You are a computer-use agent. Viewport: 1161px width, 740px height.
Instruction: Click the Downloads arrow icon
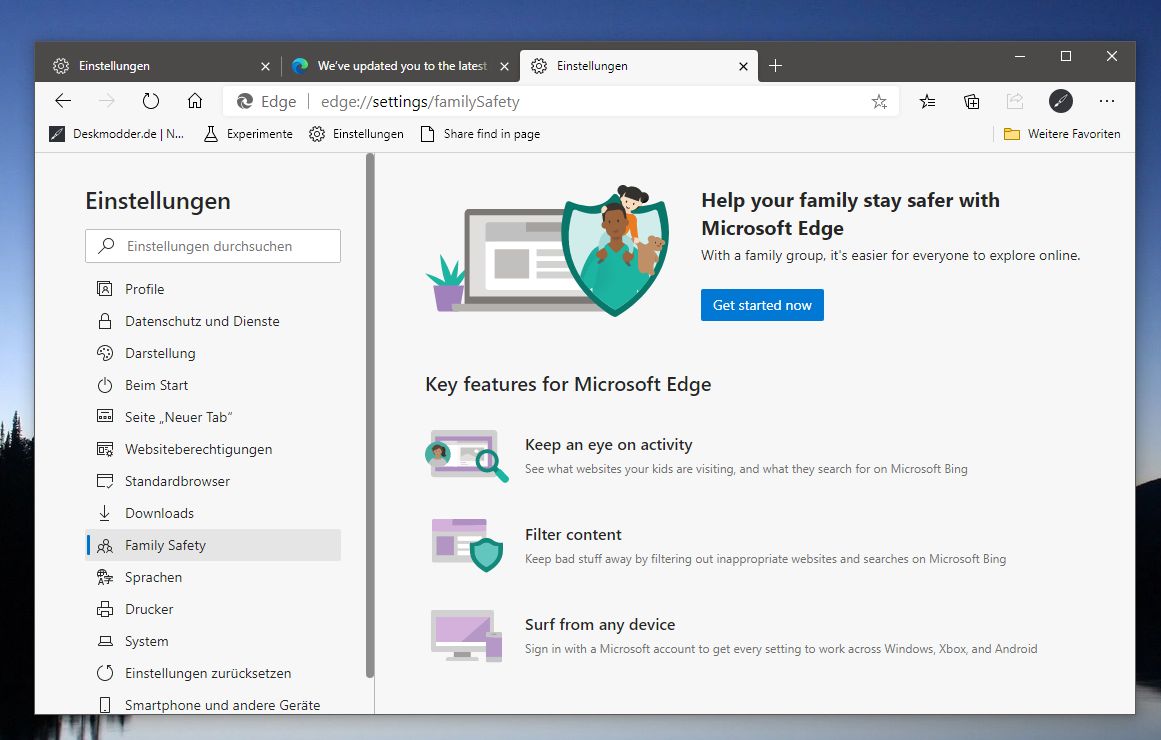coord(104,513)
